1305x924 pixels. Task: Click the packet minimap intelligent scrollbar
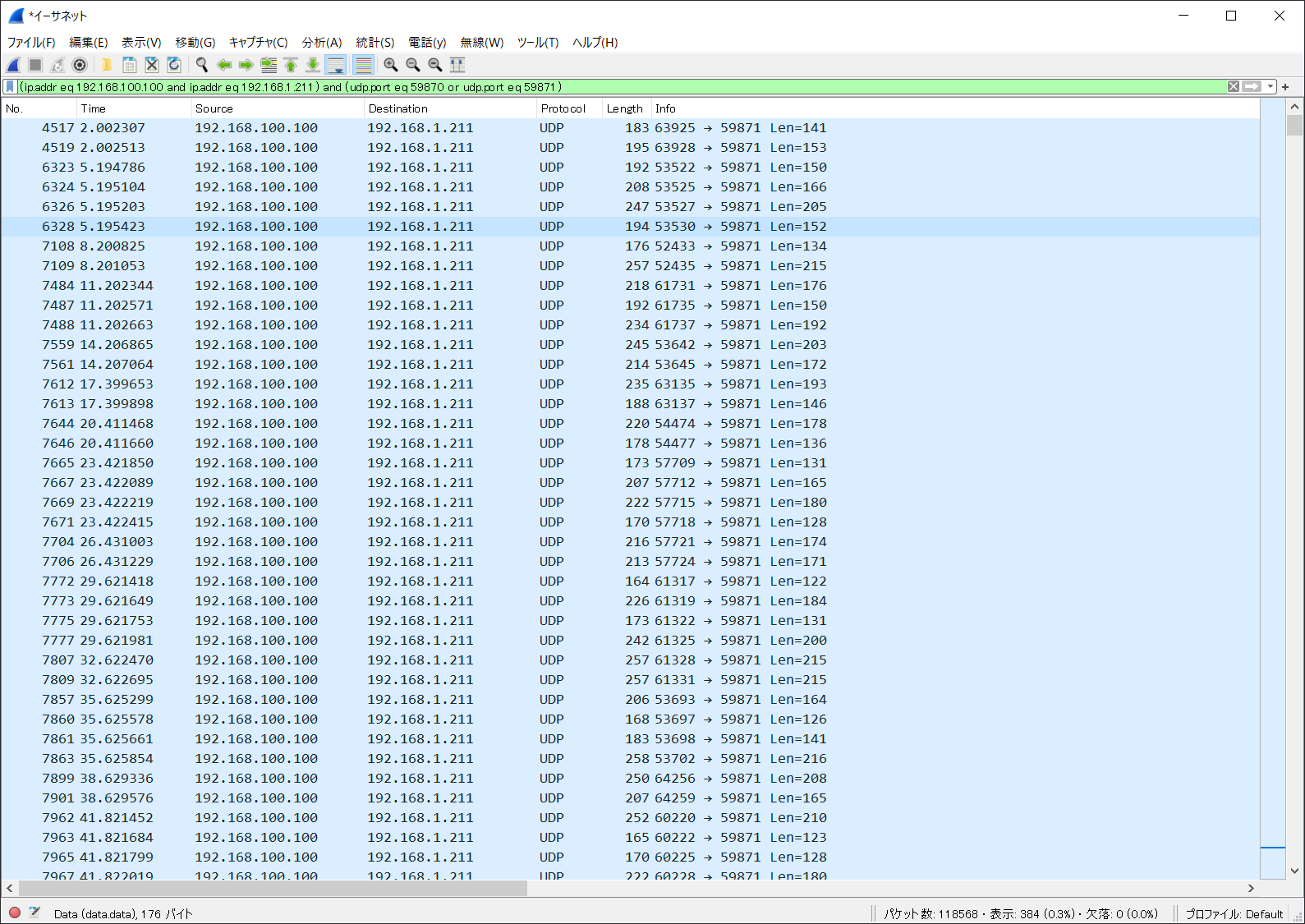(1273, 490)
